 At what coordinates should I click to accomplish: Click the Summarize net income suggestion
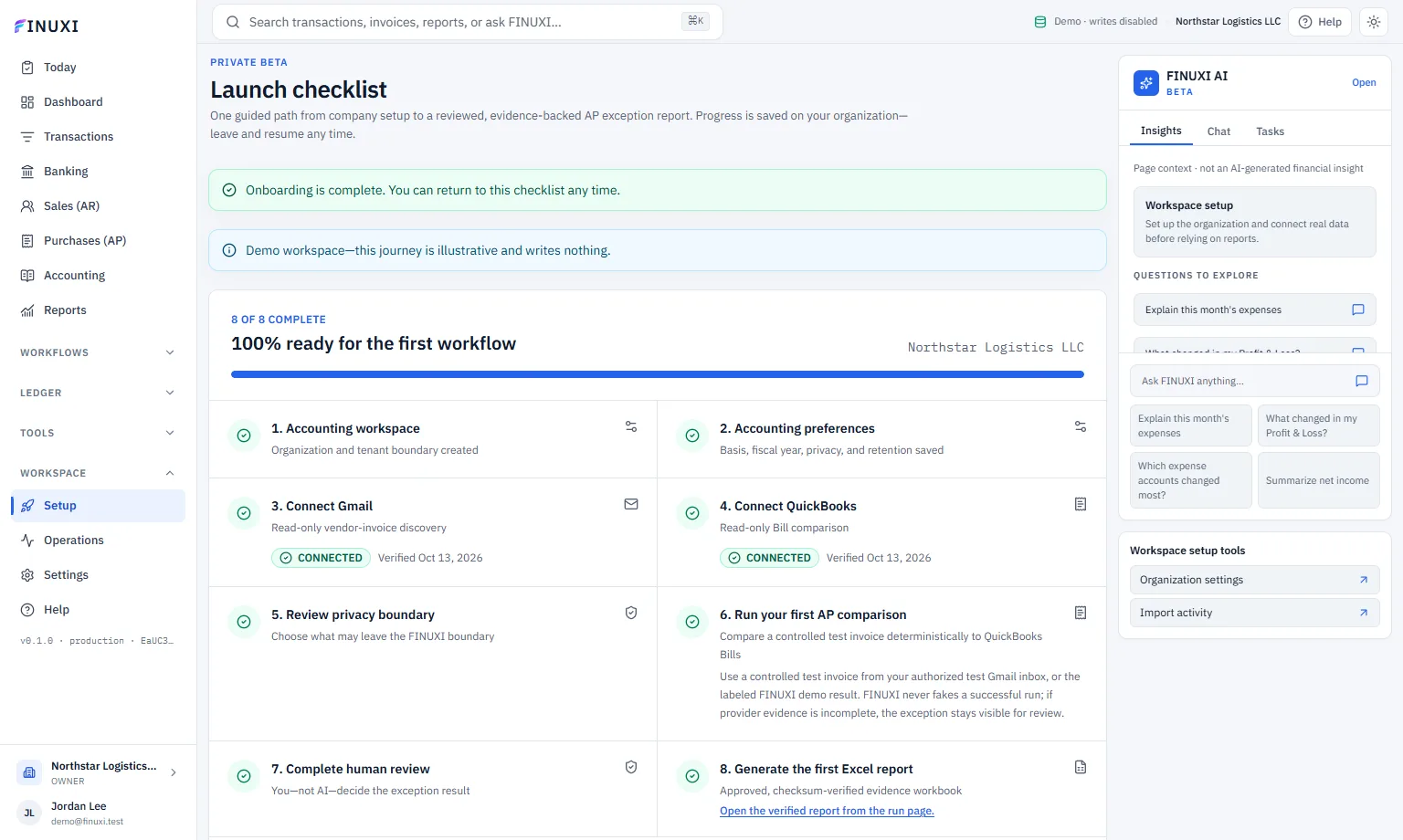(x=1318, y=480)
